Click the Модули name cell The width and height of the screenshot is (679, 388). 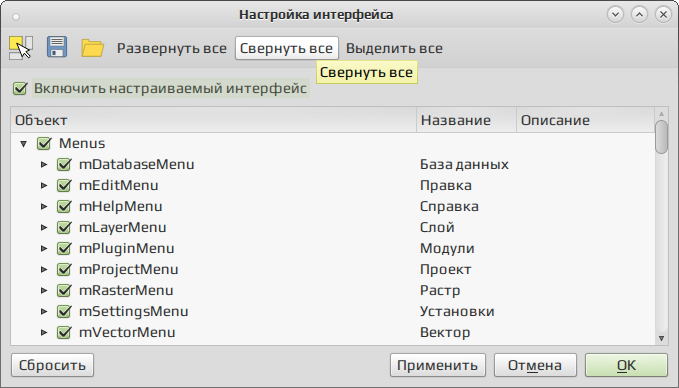(447, 249)
